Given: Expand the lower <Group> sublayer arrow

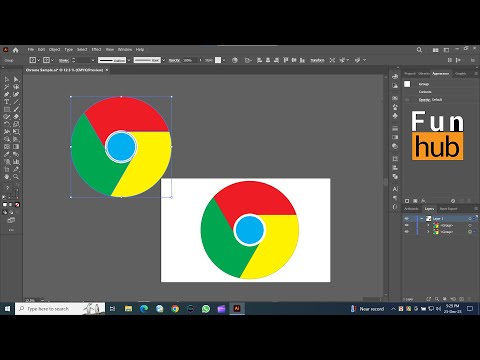Looking at the screenshot, I should pos(428,232).
